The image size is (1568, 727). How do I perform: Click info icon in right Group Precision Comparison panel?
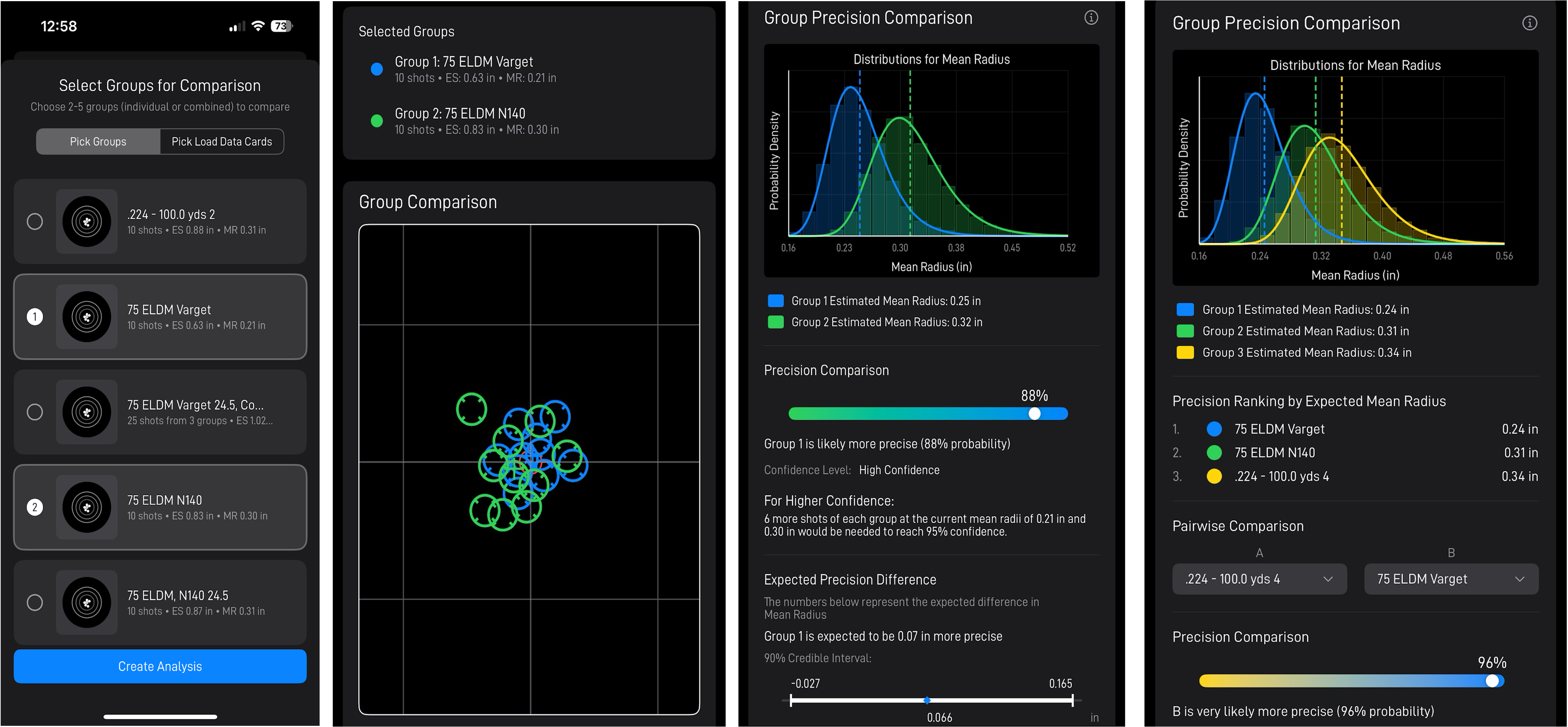click(1529, 23)
